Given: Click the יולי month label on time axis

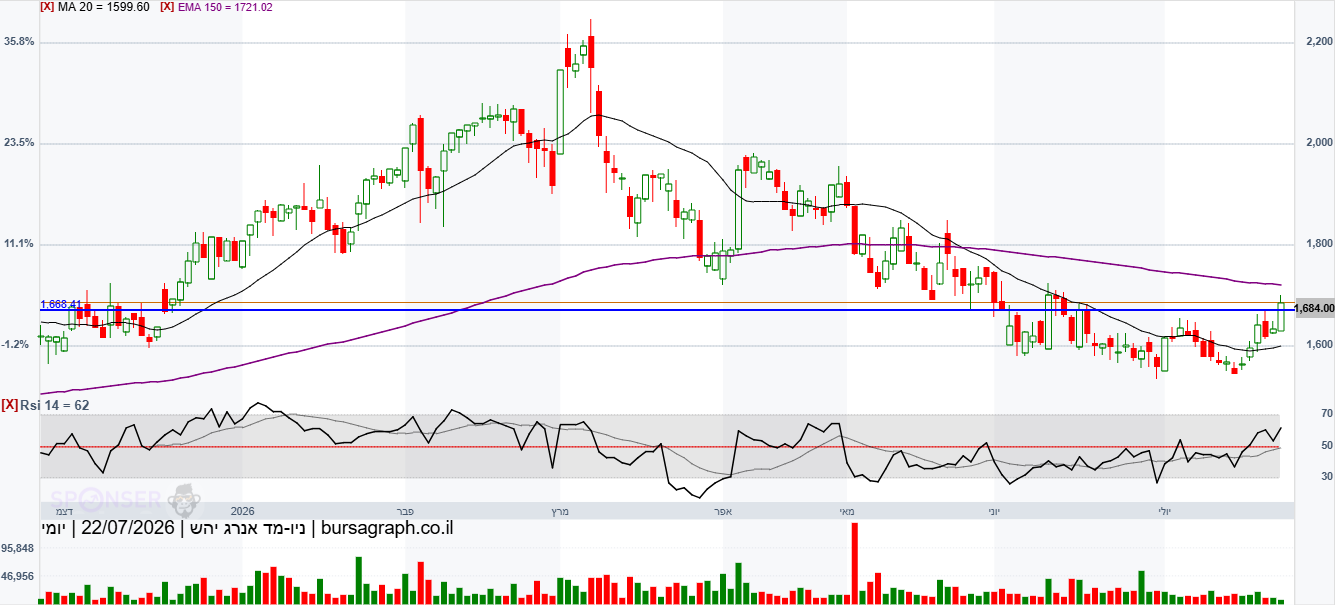Looking at the screenshot, I should tap(1165, 511).
